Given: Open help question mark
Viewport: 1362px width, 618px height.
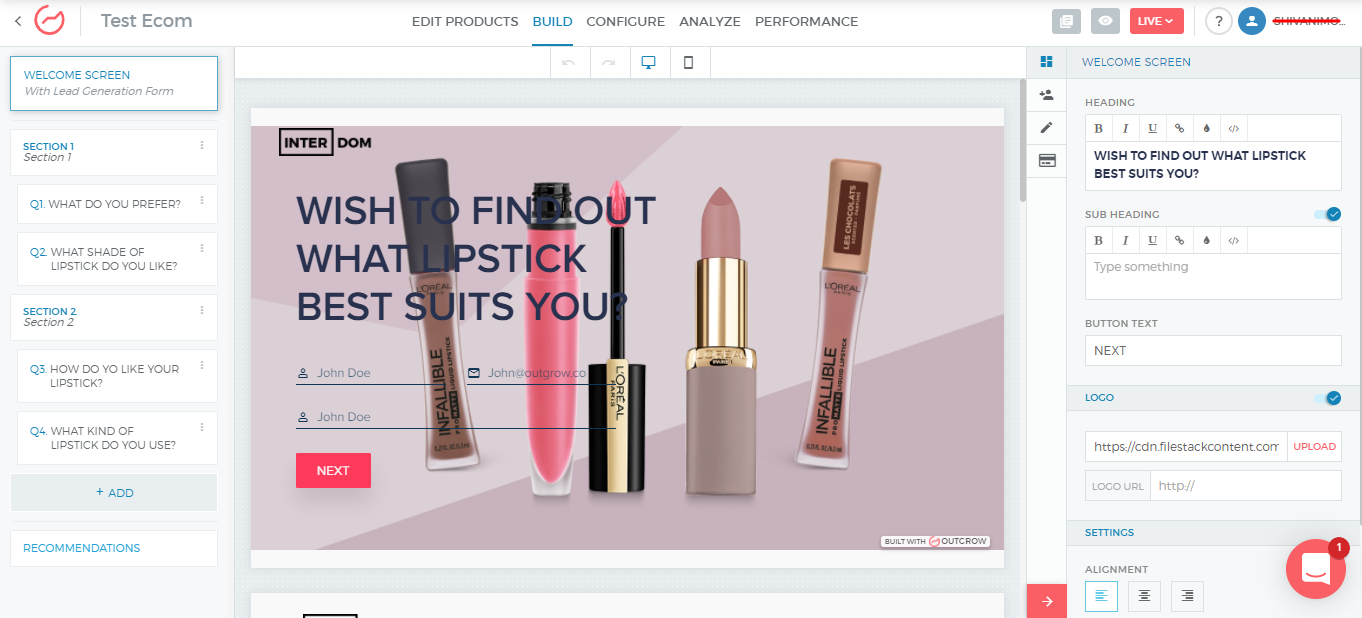Looking at the screenshot, I should click(x=1218, y=21).
